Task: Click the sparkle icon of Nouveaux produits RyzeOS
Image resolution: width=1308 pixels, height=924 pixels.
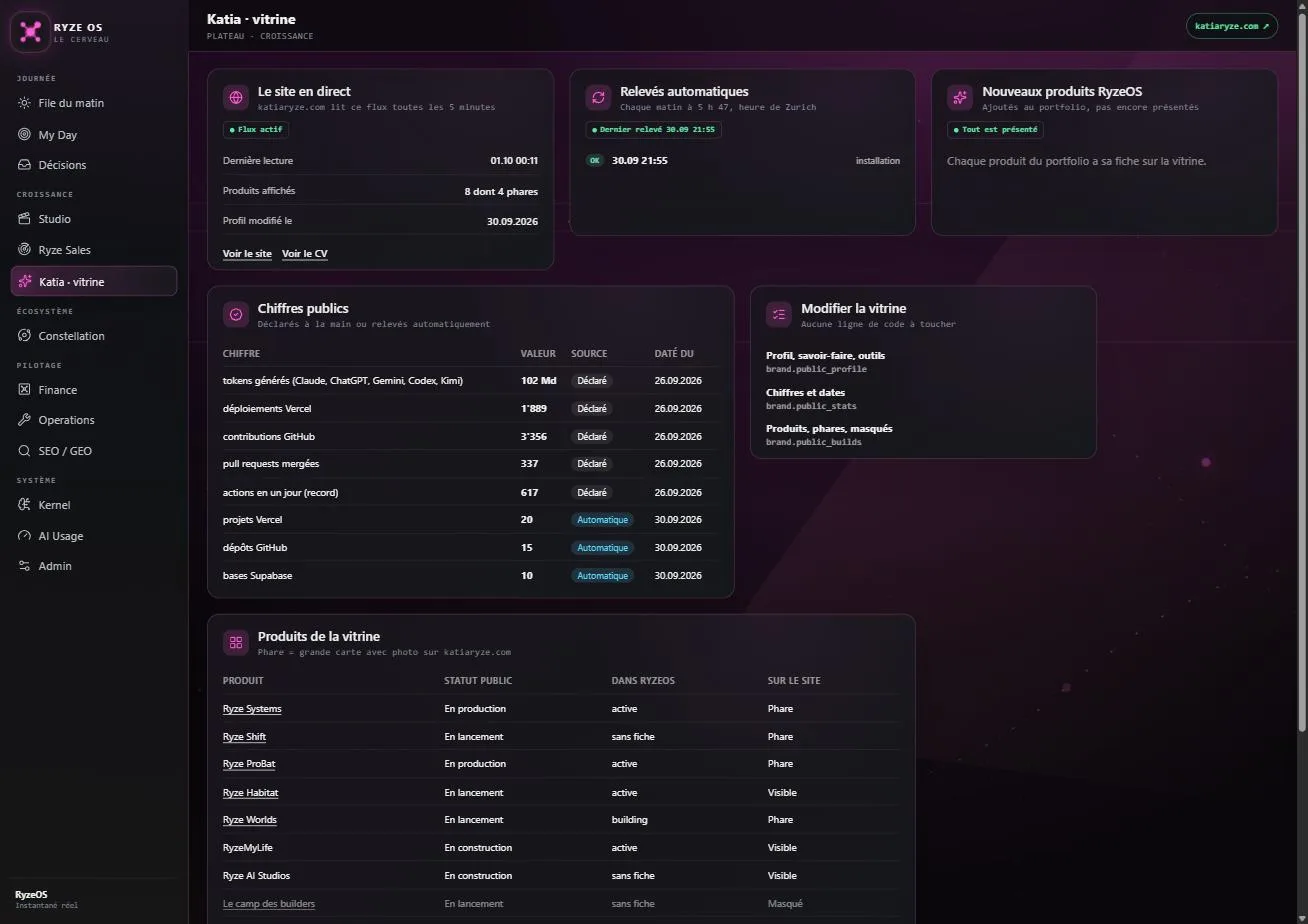Action: (x=960, y=97)
